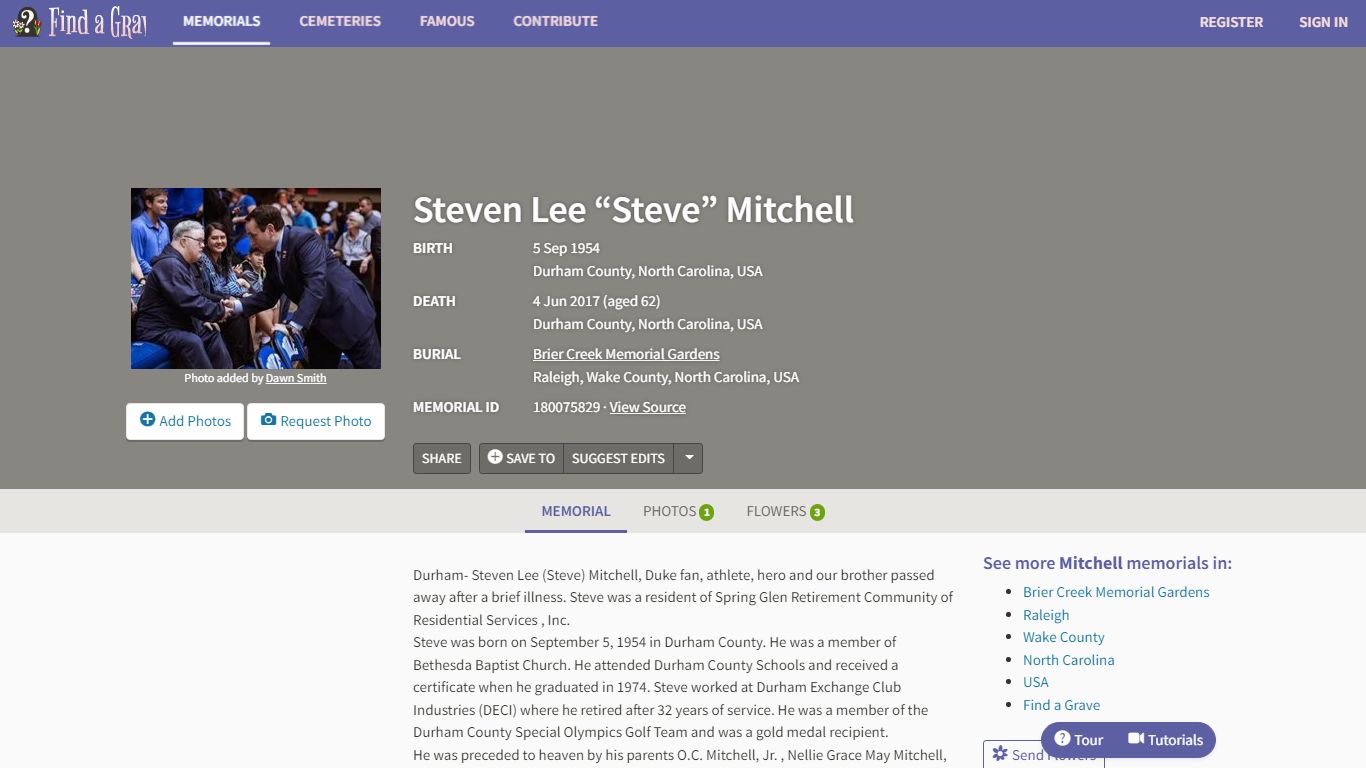
Task: Open Brier Creek Memorial Gardens in the sidebar list
Action: tap(1116, 592)
